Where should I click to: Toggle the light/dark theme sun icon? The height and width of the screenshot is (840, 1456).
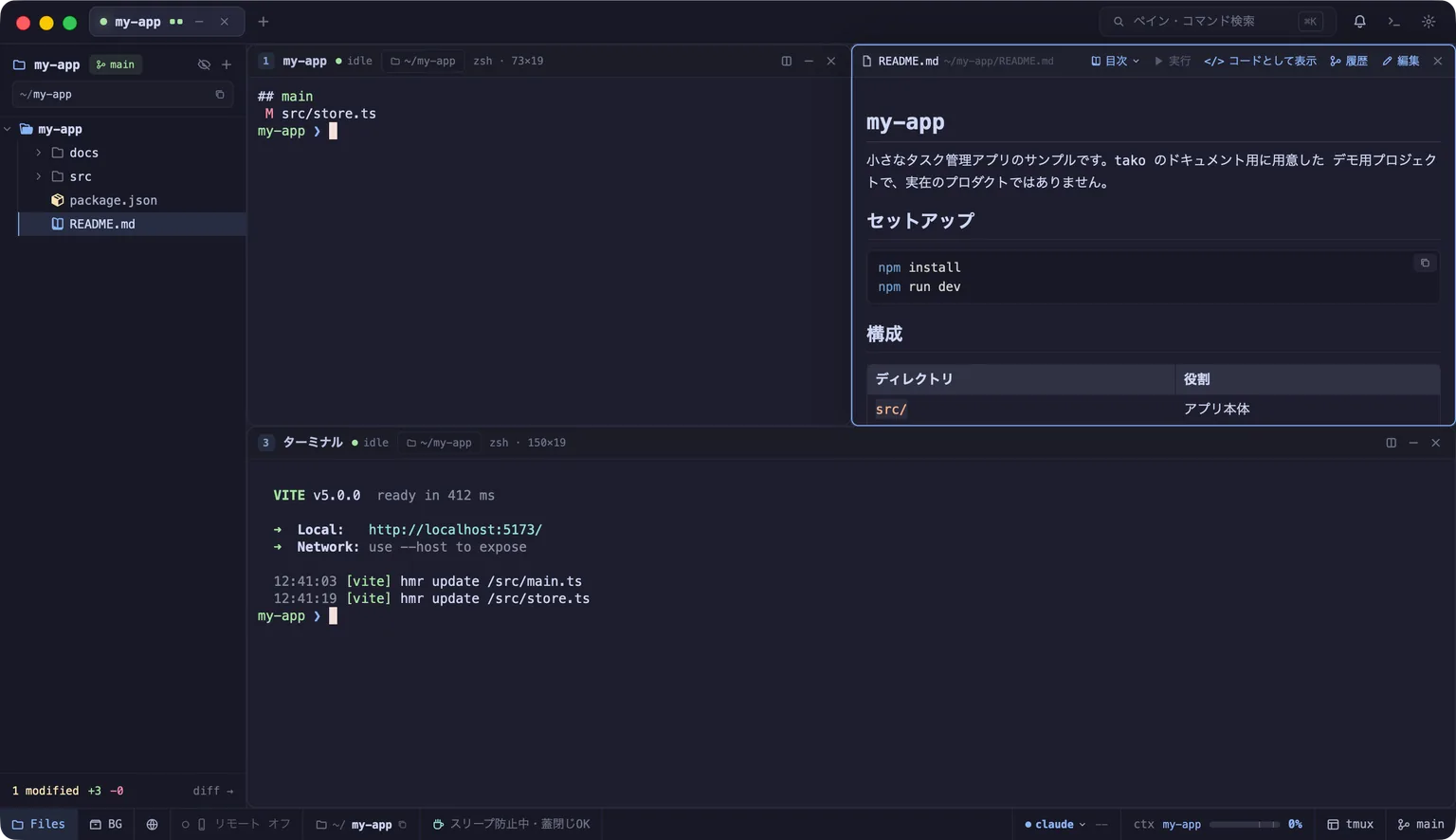coord(1429,21)
